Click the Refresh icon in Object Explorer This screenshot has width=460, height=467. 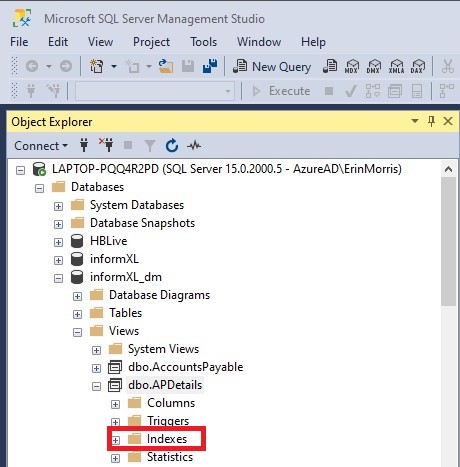[x=172, y=145]
